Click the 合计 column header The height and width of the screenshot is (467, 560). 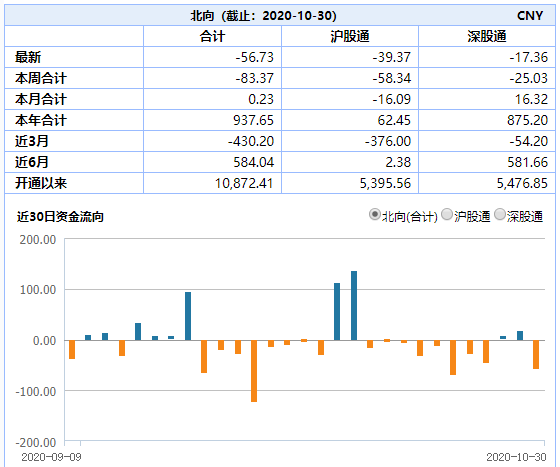click(212, 36)
